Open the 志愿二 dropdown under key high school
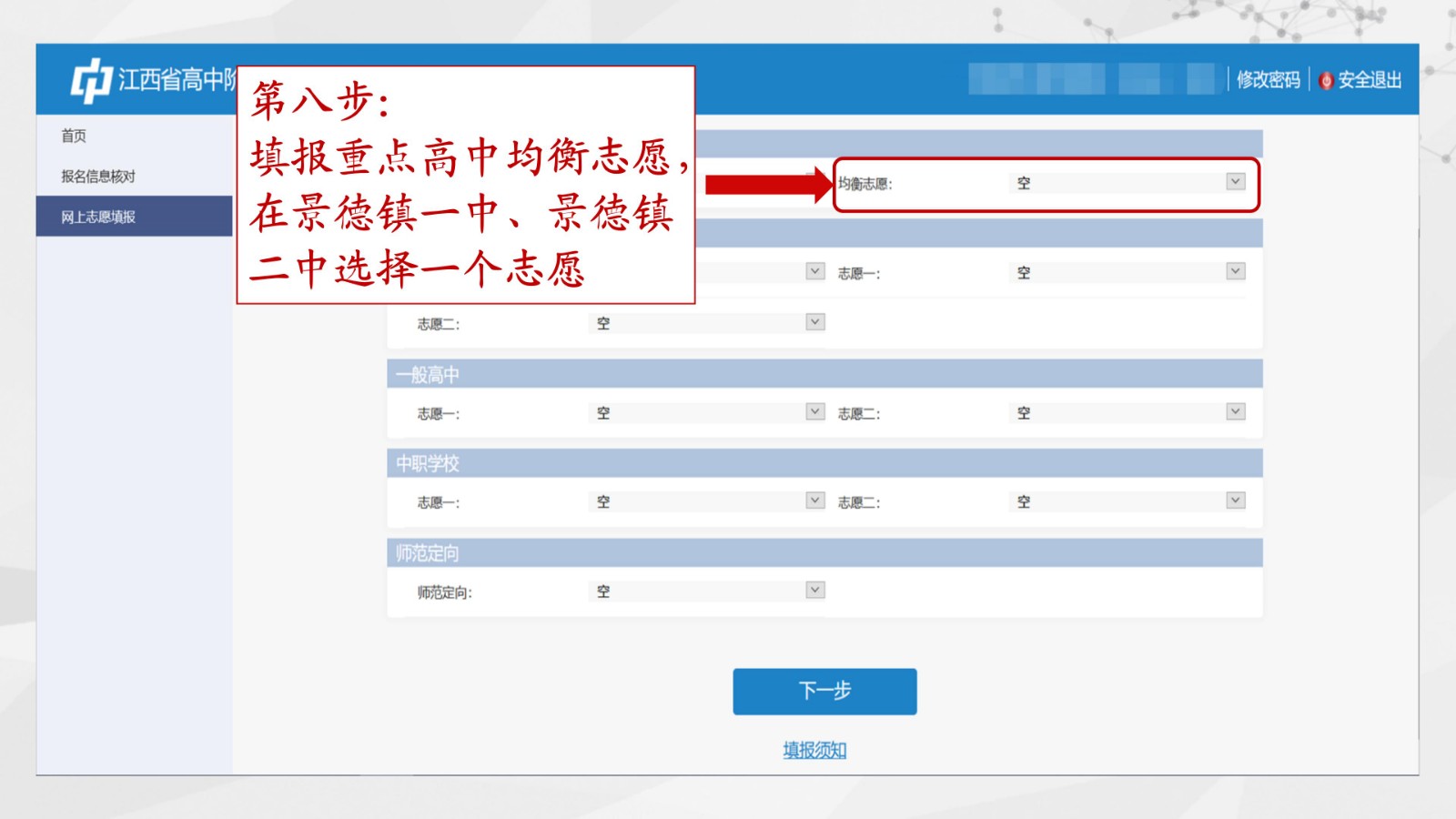The height and width of the screenshot is (819, 1456). (x=814, y=322)
